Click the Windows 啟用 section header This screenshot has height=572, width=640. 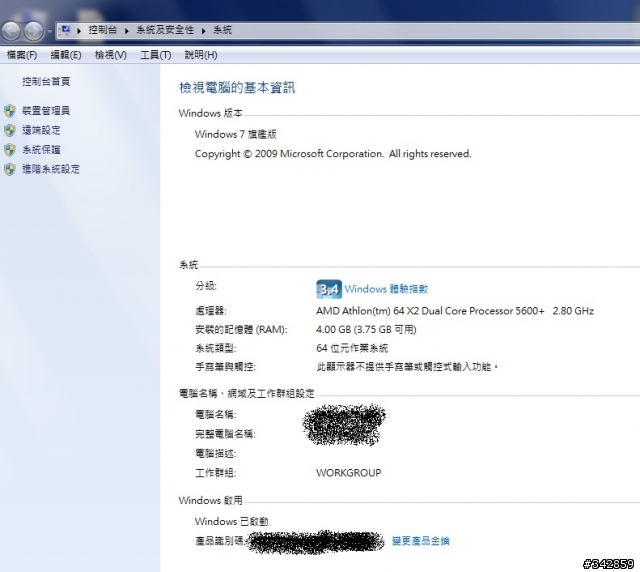click(x=211, y=500)
